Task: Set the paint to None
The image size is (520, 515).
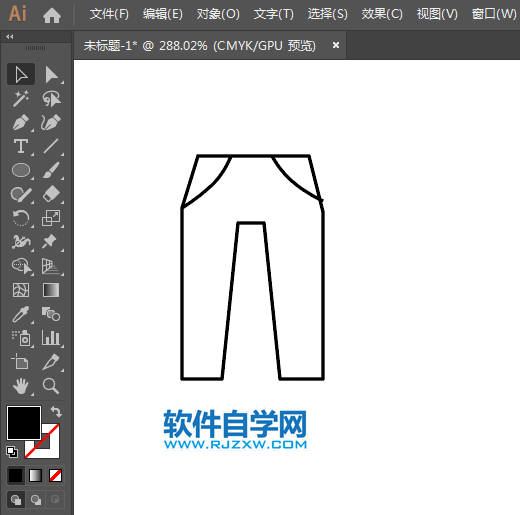Action: 55,476
